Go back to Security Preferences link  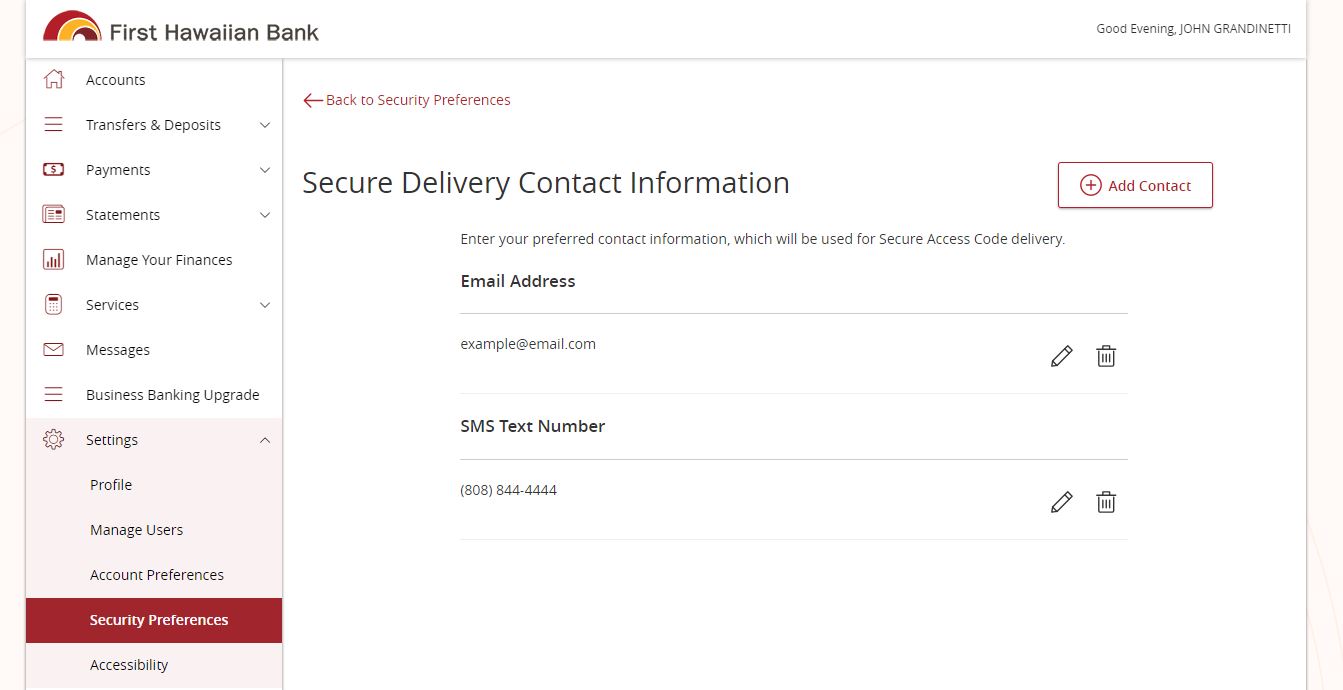pyautogui.click(x=407, y=100)
